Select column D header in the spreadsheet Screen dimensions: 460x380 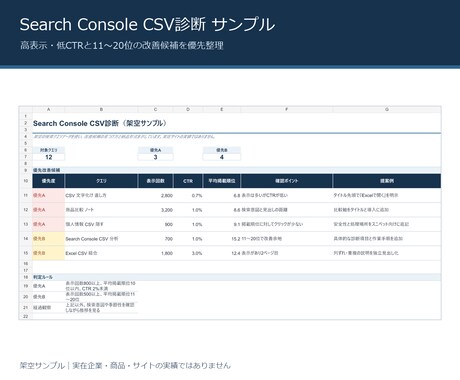pyautogui.click(x=188, y=109)
